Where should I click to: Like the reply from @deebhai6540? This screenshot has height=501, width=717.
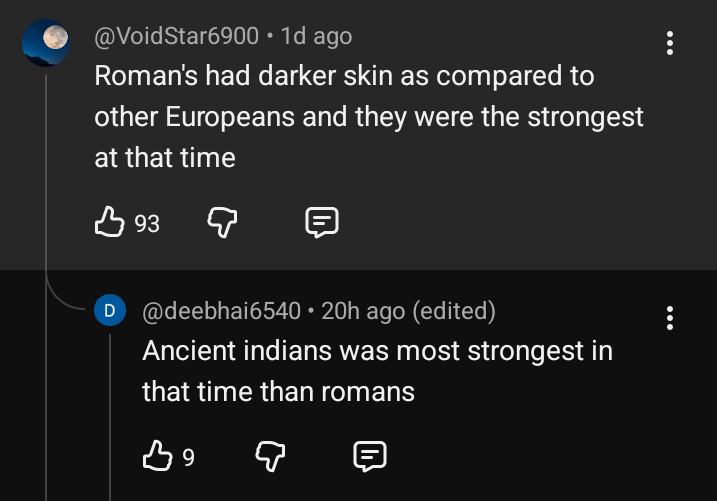point(157,458)
